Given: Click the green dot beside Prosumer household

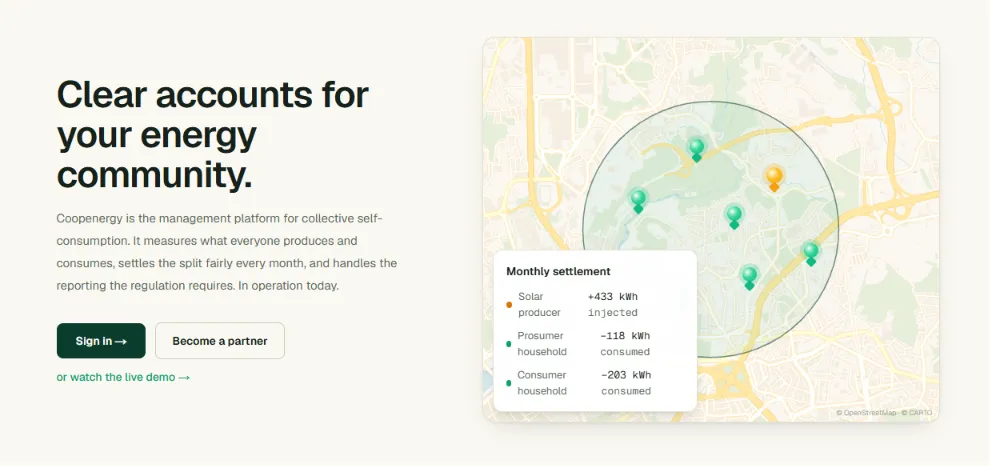Looking at the screenshot, I should pos(509,344).
